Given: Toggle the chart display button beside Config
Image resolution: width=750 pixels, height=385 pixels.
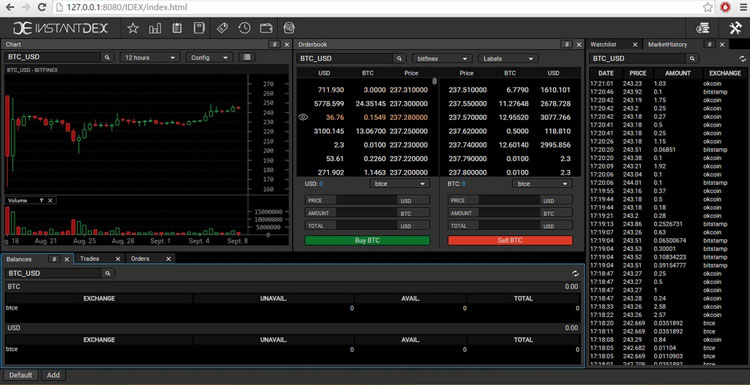Looking at the screenshot, I should (x=247, y=57).
